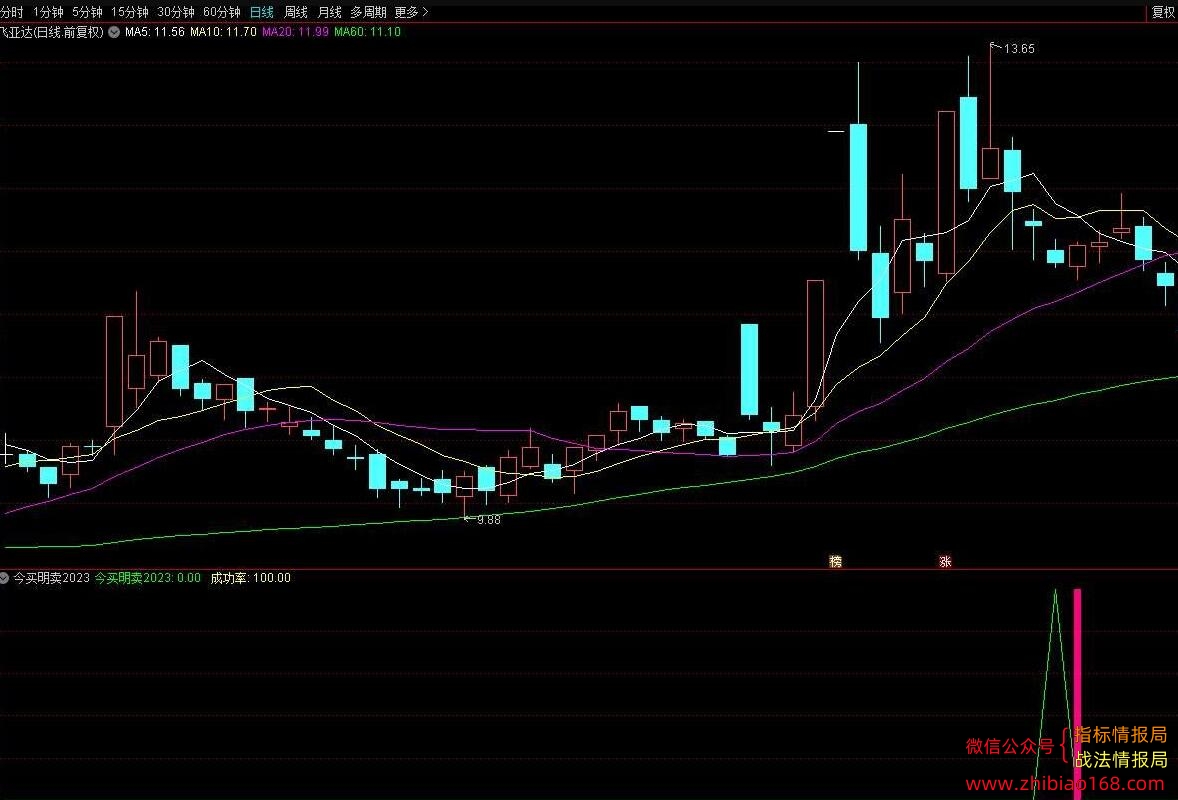This screenshot has width=1178, height=800.
Task: Open the 复权 adjustment option
Action: tap(1164, 12)
